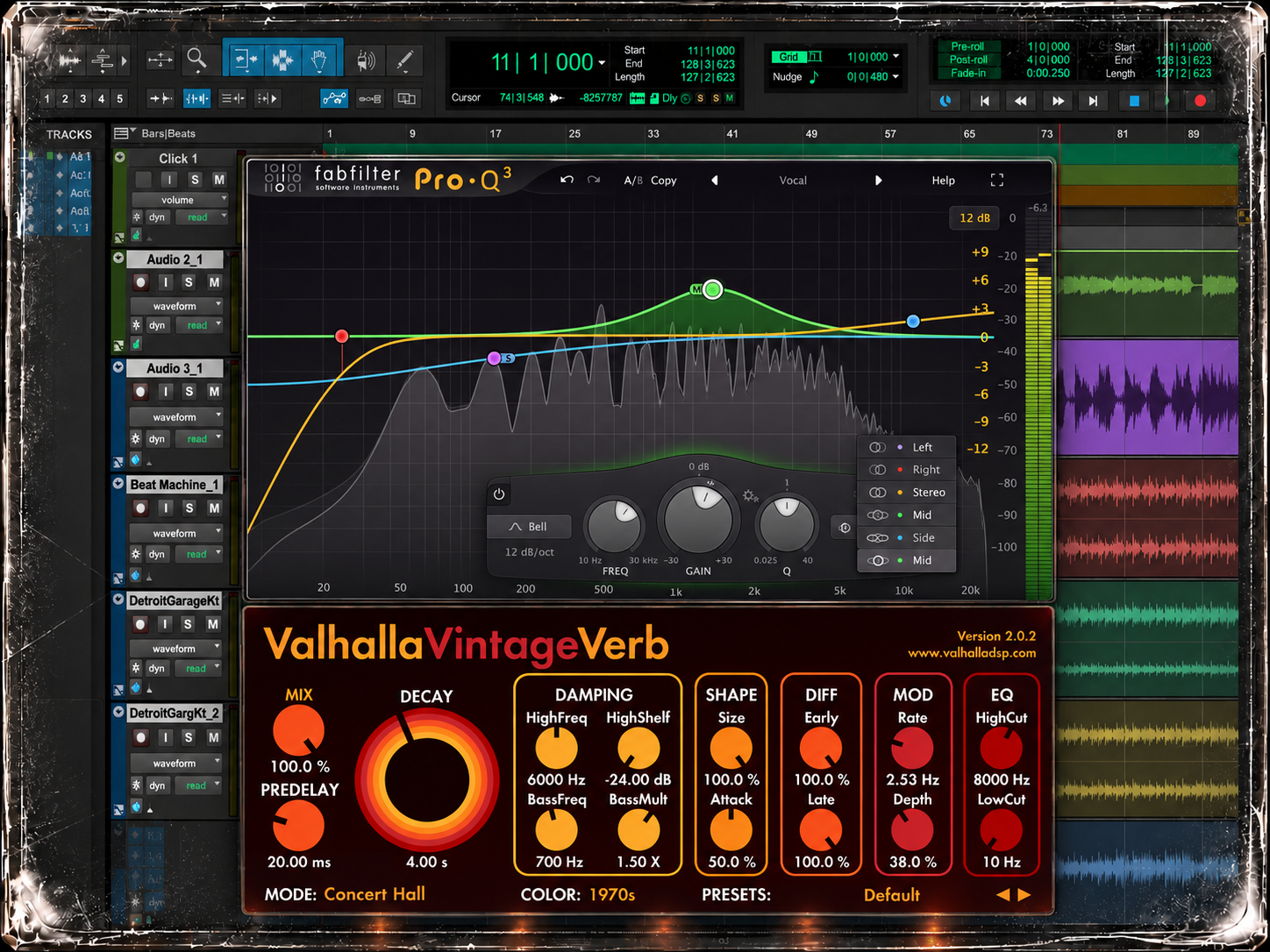Click the large DECAY knob
Screen dimensions: 1270x952
[426, 779]
